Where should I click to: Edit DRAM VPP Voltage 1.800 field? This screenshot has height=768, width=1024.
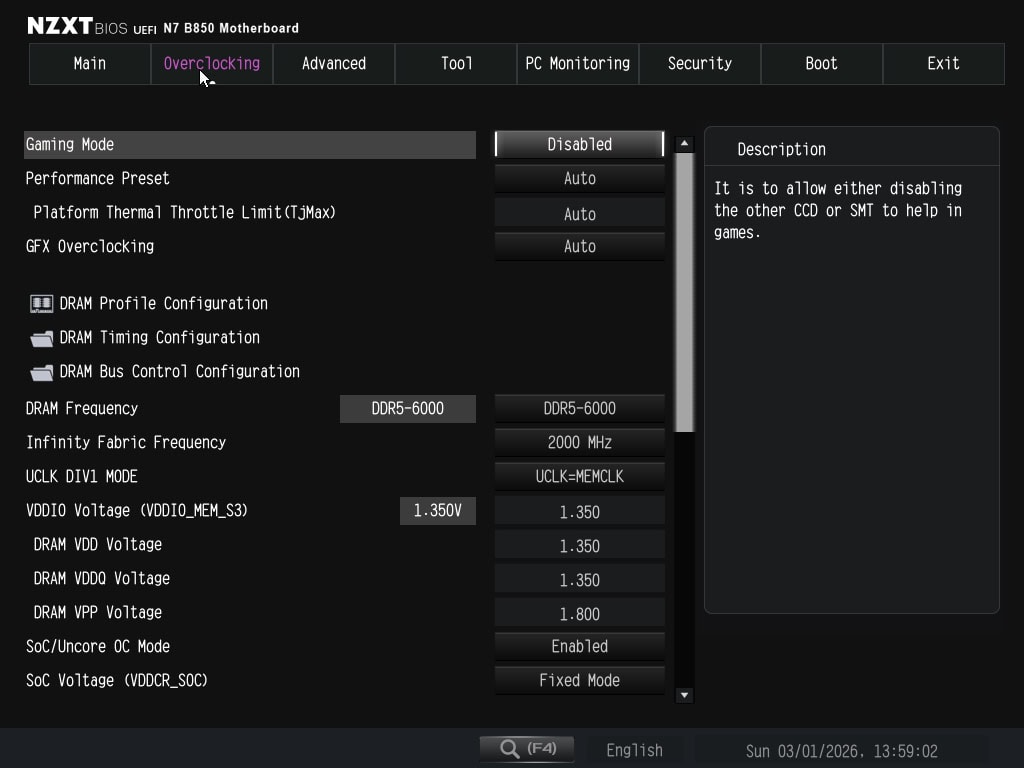coord(579,613)
